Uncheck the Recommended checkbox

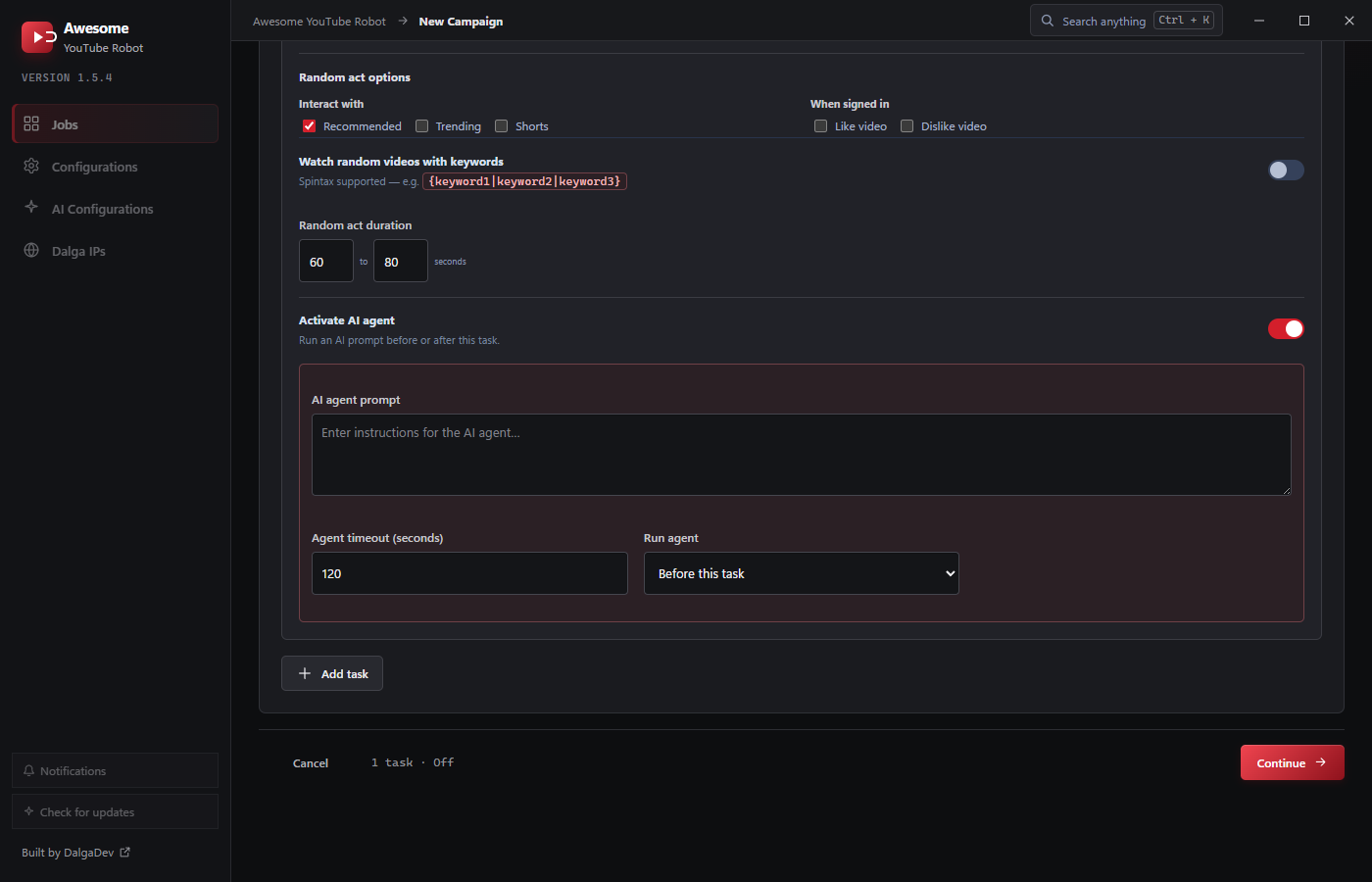310,125
